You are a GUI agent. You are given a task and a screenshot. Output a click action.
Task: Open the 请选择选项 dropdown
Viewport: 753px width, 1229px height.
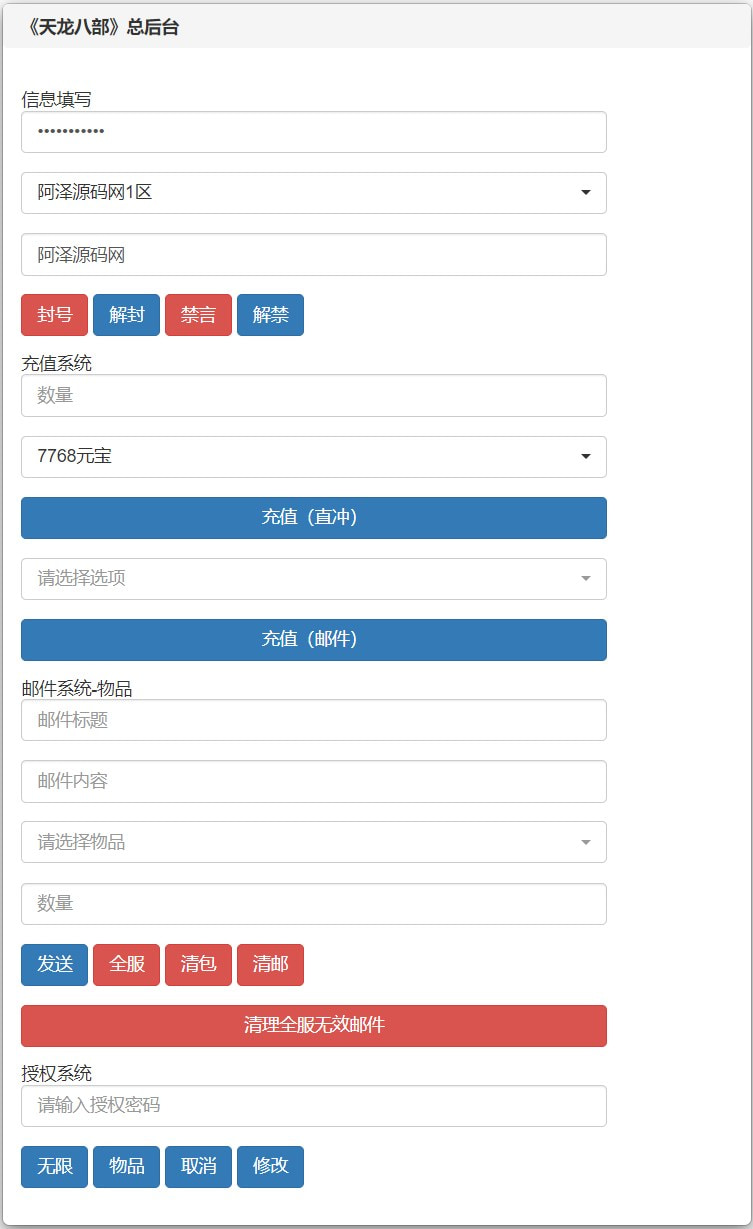313,579
